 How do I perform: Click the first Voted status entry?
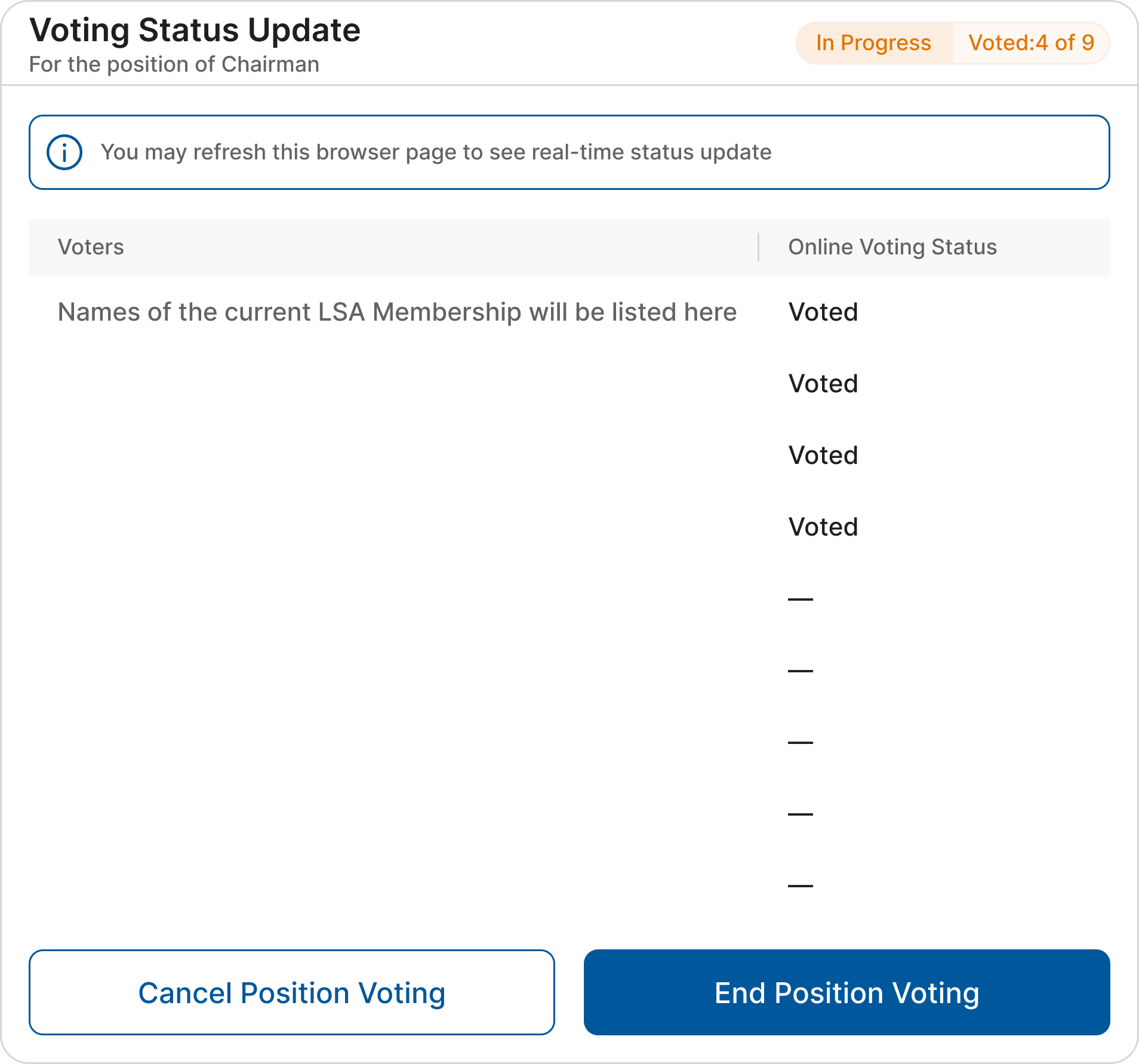[823, 312]
